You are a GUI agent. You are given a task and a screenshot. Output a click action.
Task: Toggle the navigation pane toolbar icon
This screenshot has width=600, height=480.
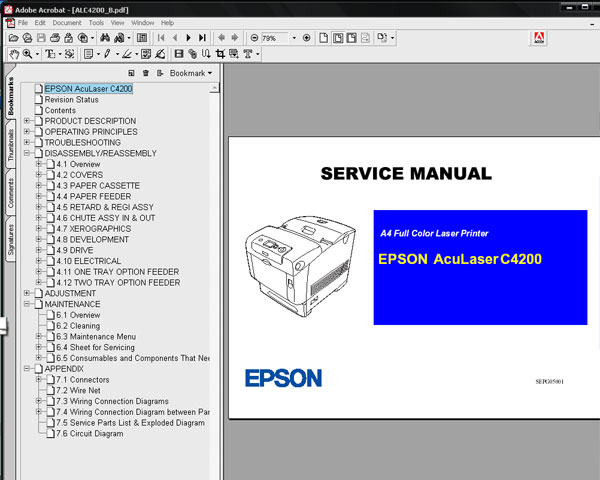(142, 38)
